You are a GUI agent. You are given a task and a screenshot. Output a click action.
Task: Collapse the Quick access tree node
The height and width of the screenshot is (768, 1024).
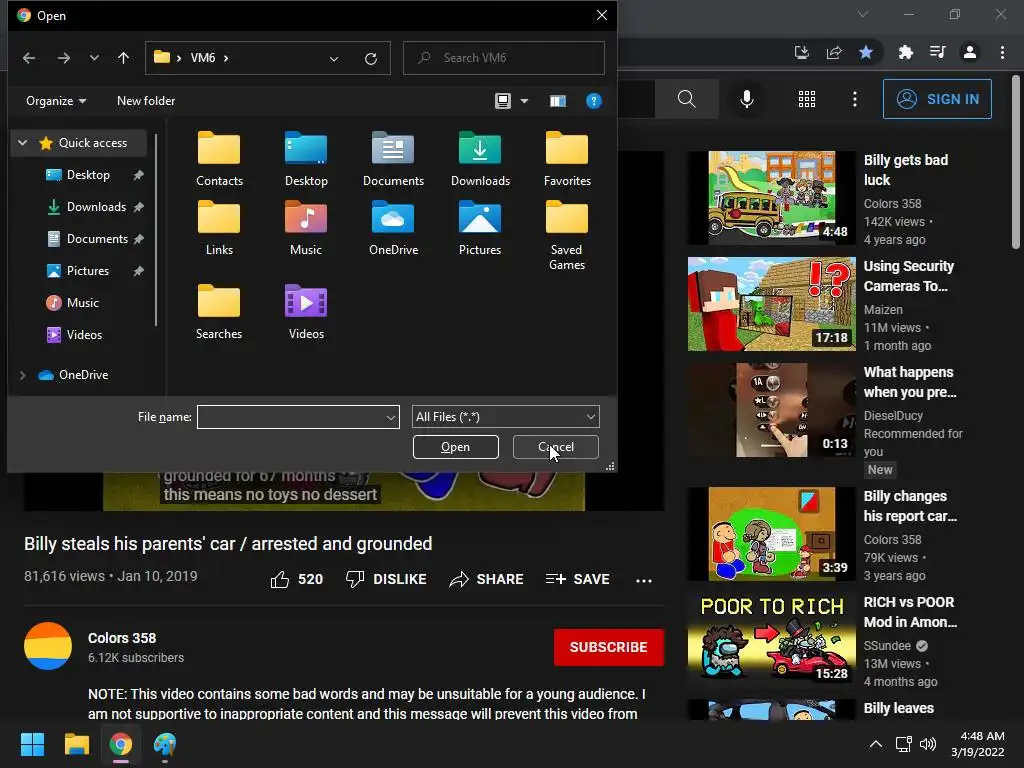click(x=22, y=142)
